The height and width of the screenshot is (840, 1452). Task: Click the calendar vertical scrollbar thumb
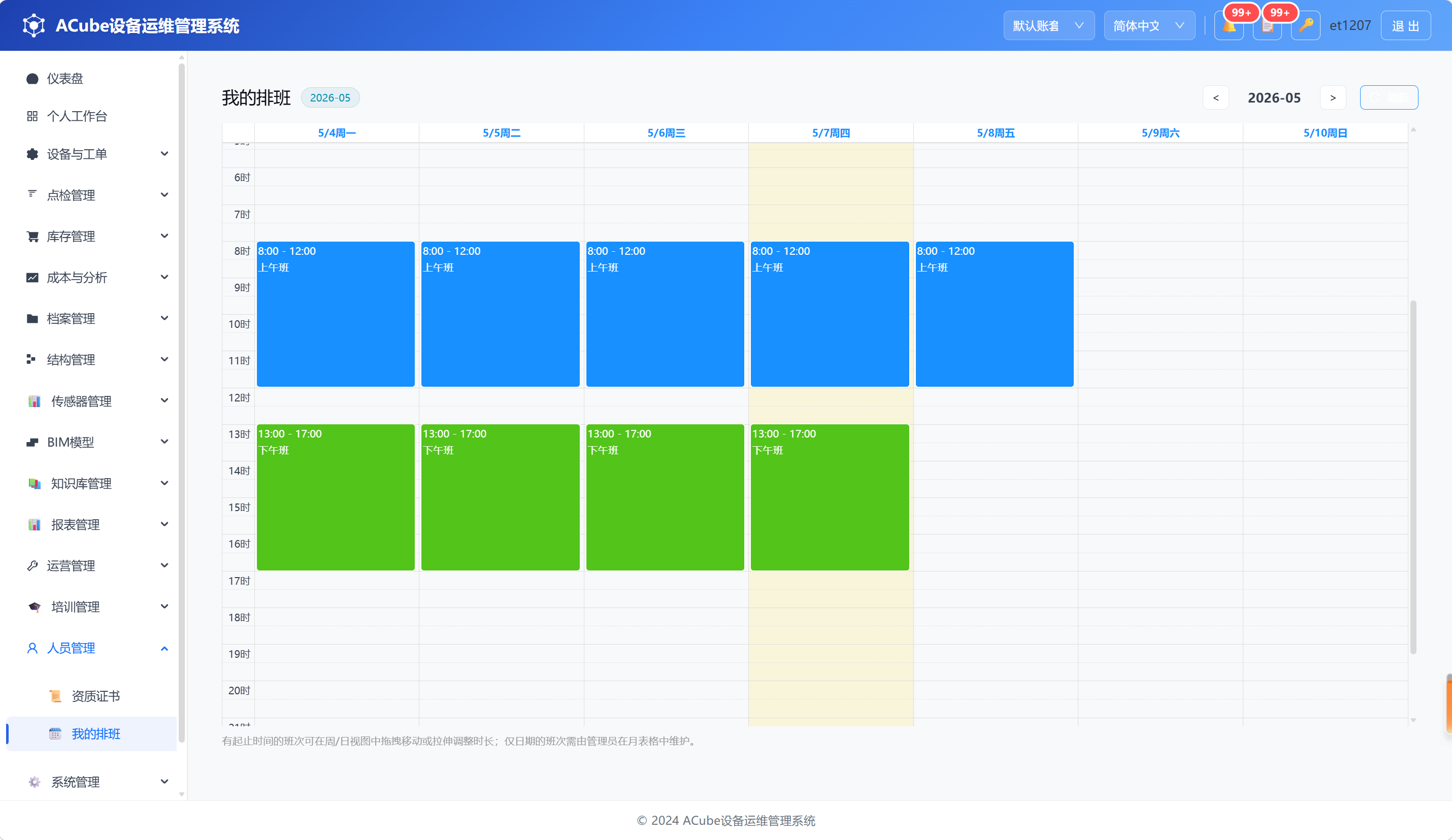tap(1413, 477)
